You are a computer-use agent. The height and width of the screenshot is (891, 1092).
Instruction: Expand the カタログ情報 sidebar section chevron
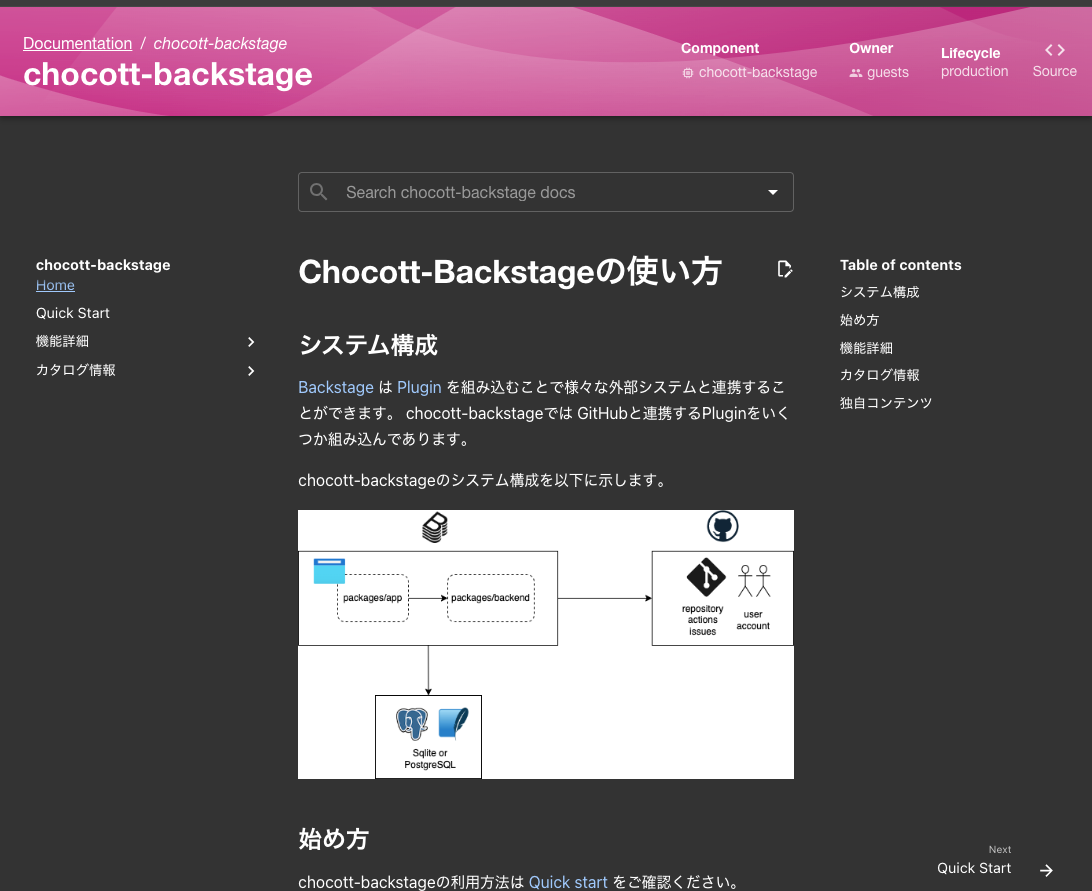(x=251, y=371)
